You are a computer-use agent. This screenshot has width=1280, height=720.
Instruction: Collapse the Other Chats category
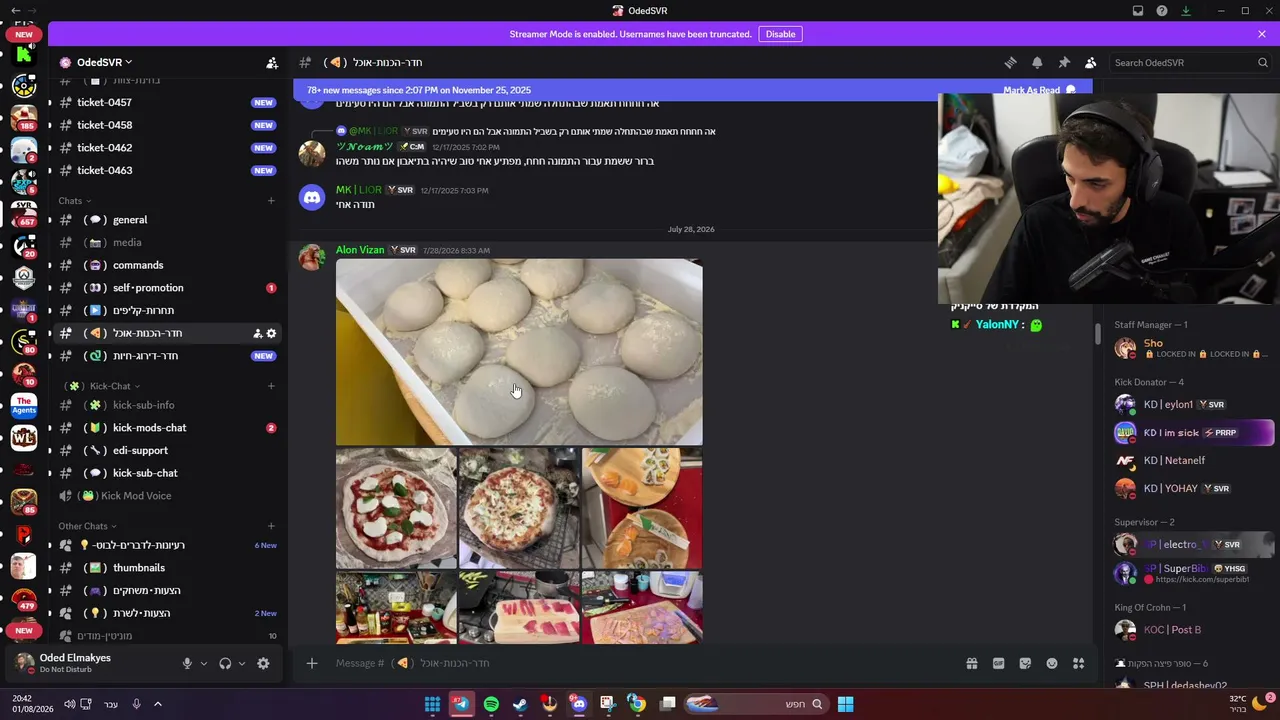[x=87, y=526]
